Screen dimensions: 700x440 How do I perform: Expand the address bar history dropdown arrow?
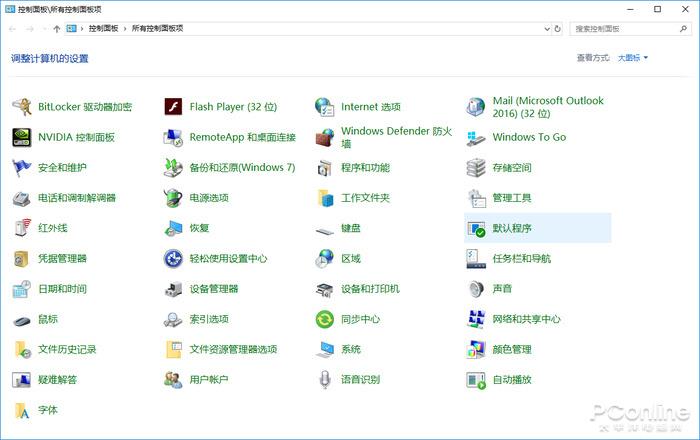click(547, 29)
